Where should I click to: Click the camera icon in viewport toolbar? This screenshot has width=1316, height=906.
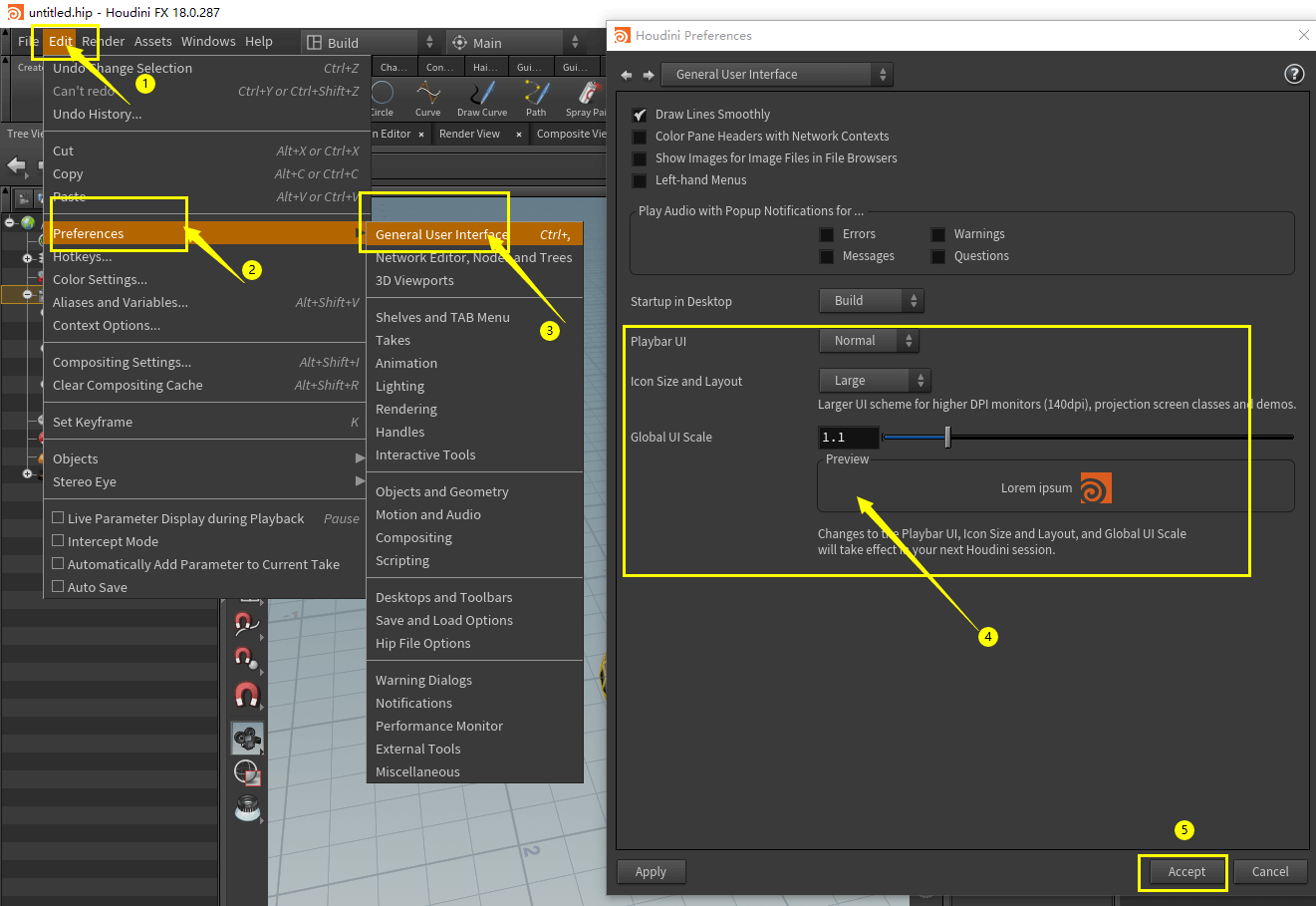247,738
